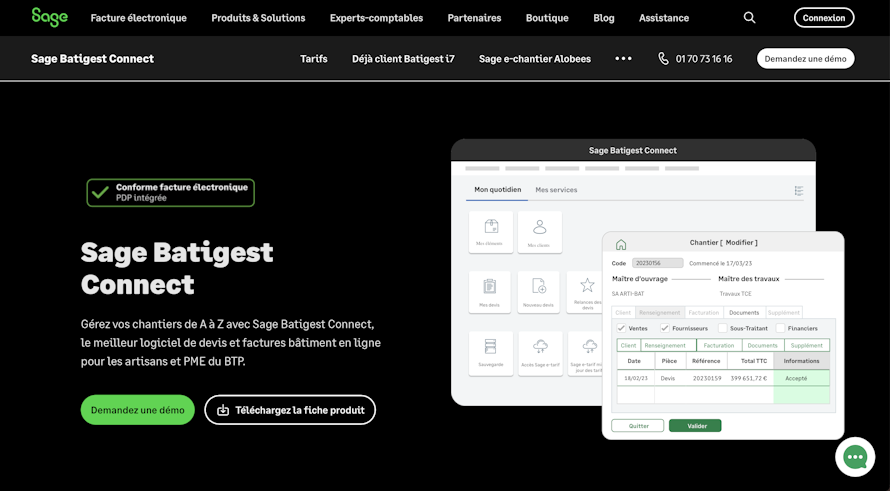Open the Sage e-chantier Alobees link
Screen dimensions: 890x491
coord(535,58)
